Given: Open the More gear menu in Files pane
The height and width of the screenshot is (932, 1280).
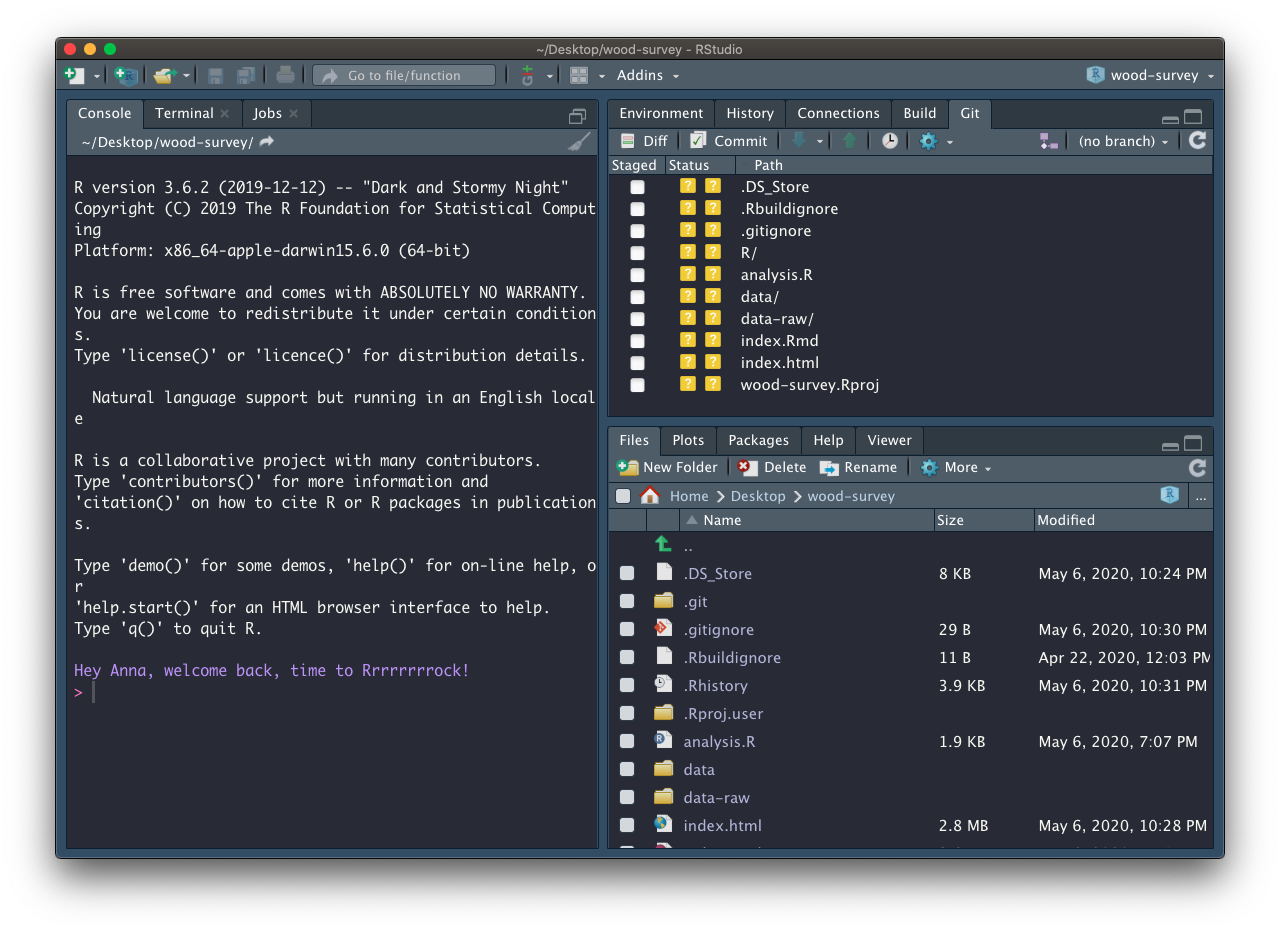Looking at the screenshot, I should tap(956, 467).
